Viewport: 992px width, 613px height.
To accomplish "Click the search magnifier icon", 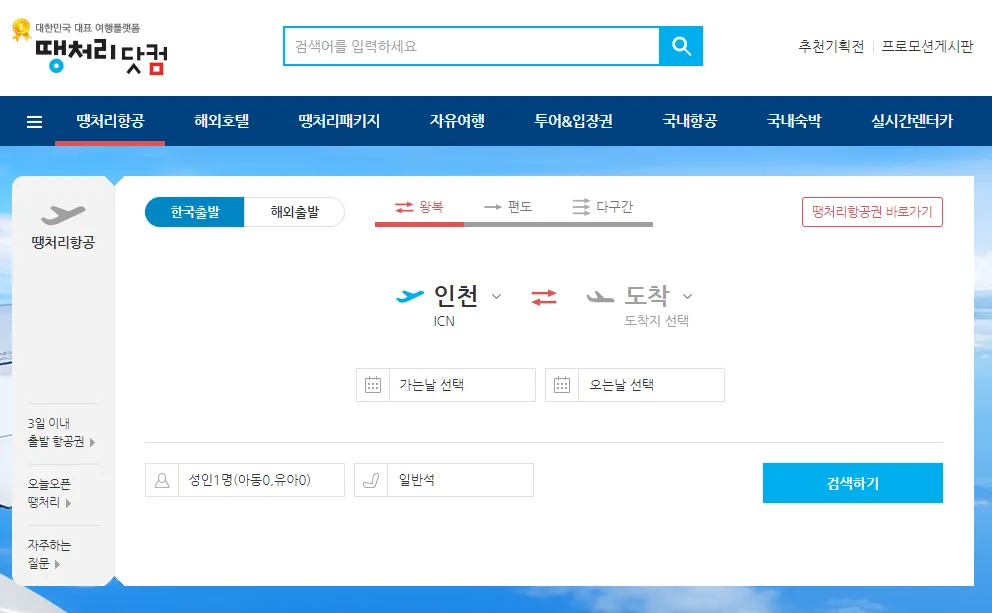I will [x=681, y=45].
